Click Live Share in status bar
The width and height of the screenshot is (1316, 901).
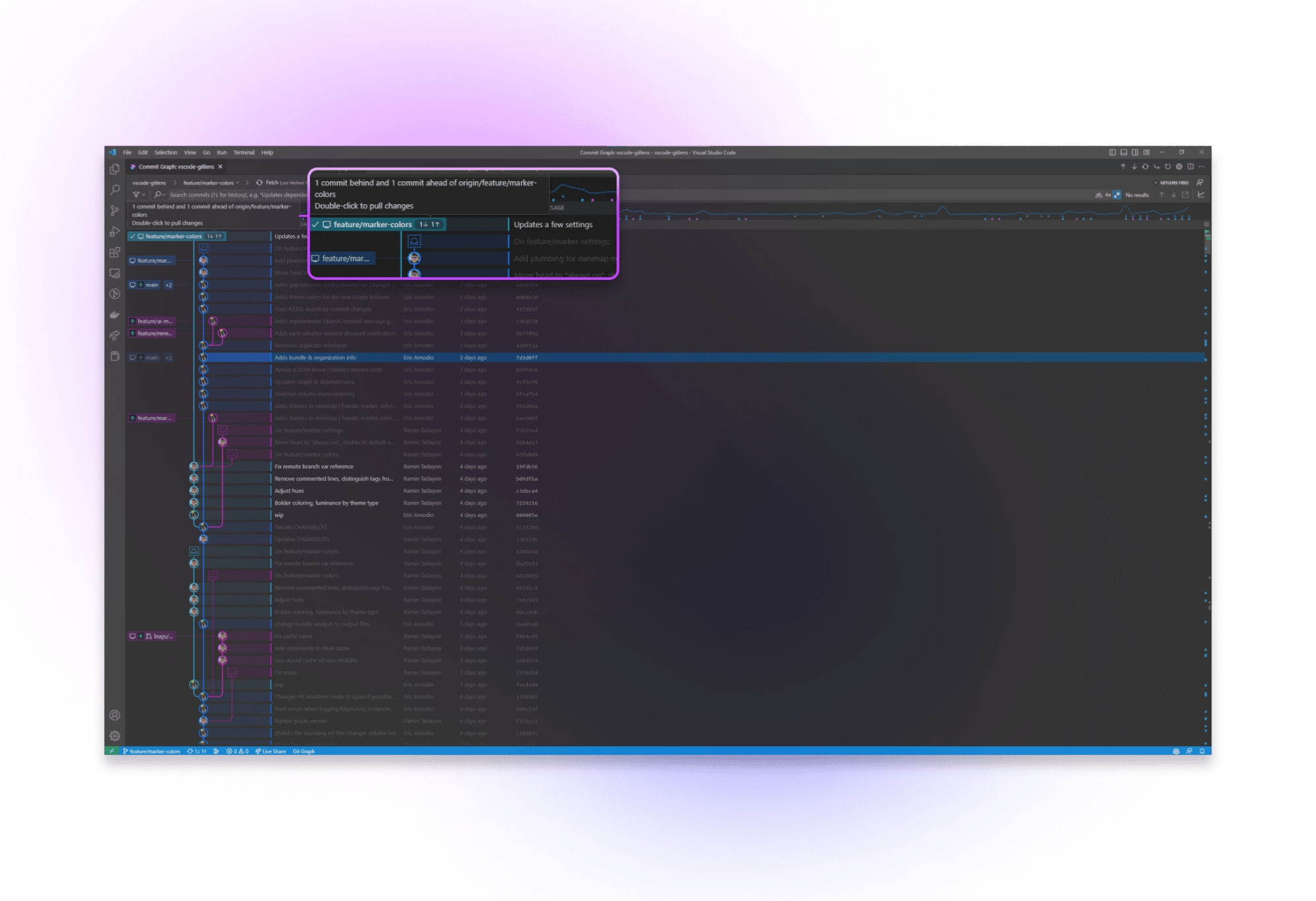[271, 751]
